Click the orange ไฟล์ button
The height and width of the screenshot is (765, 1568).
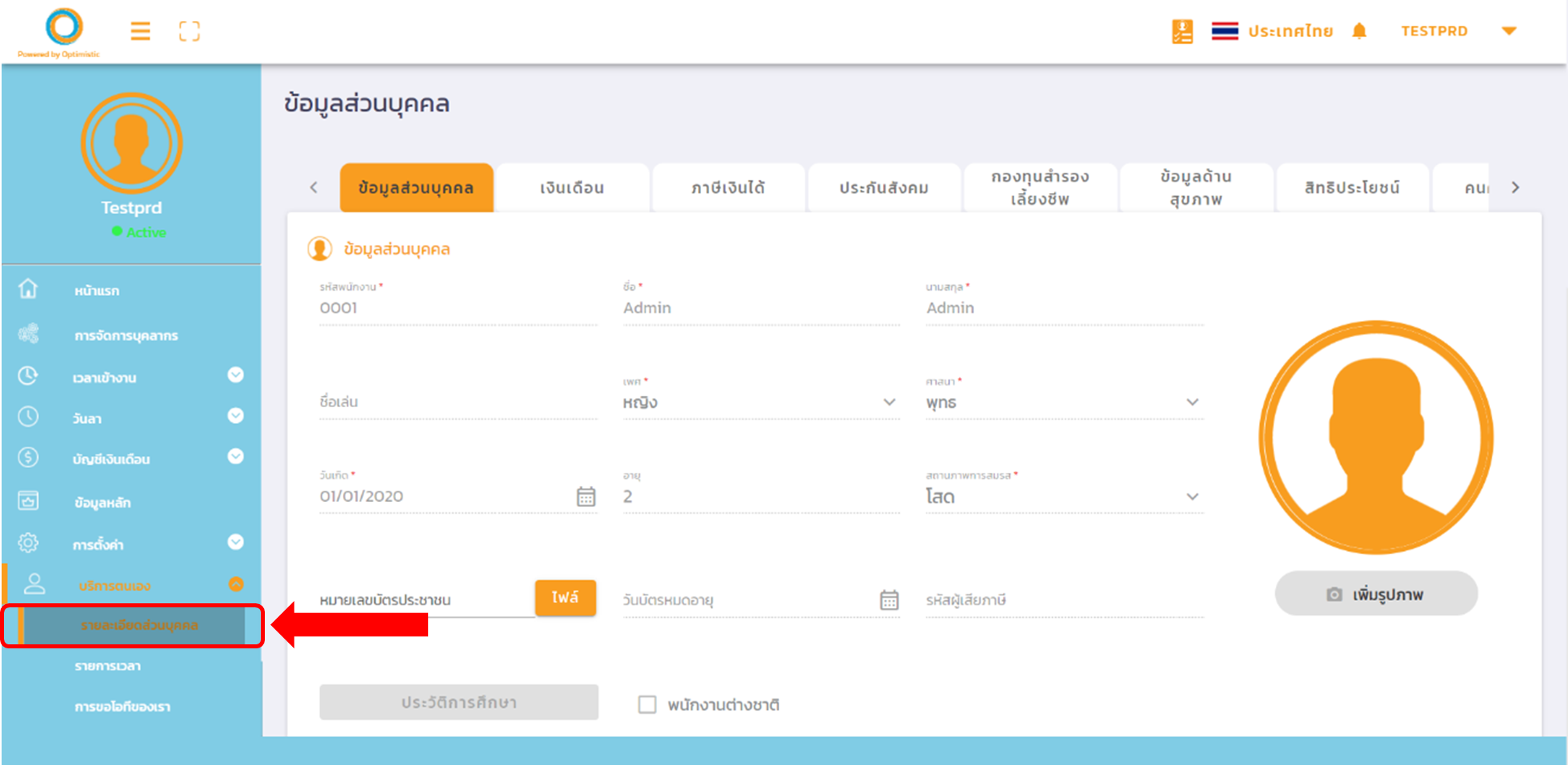click(565, 598)
